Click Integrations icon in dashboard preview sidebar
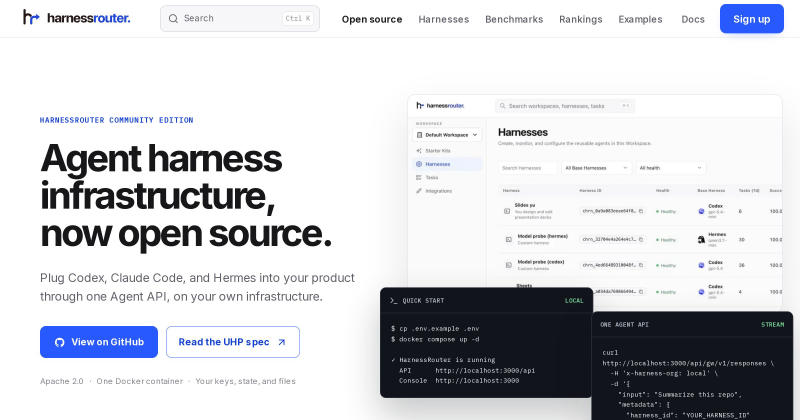 [419, 190]
